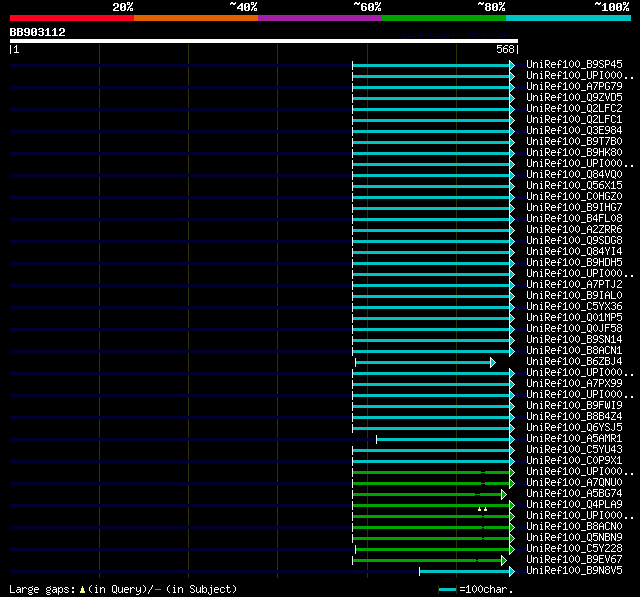Image resolution: width=640 pixels, height=597 pixels.
Task: Select the UniRef100_B8ACN0 label
Action: [x=574, y=527]
